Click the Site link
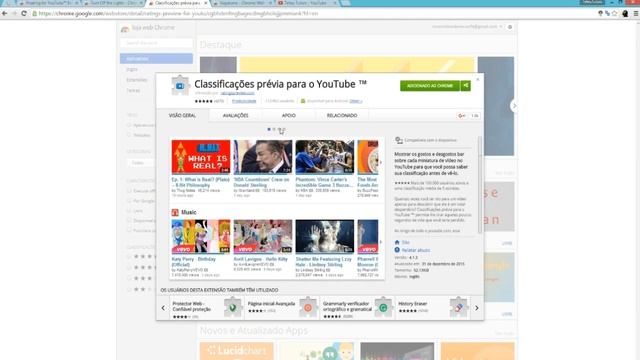 coord(405,242)
